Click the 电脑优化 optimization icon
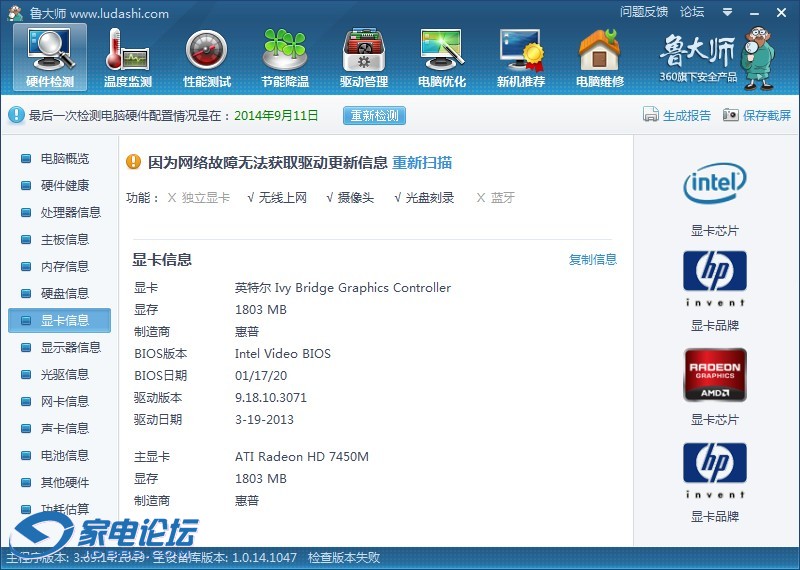Viewport: 800px width, 570px height. tap(442, 58)
